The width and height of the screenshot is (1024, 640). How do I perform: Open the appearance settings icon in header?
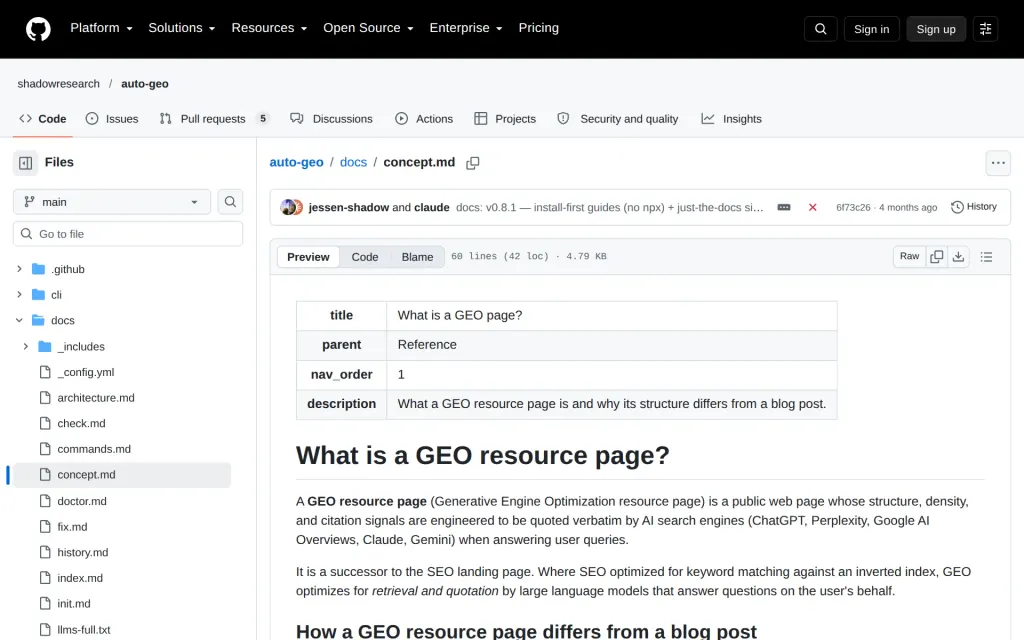[985, 29]
